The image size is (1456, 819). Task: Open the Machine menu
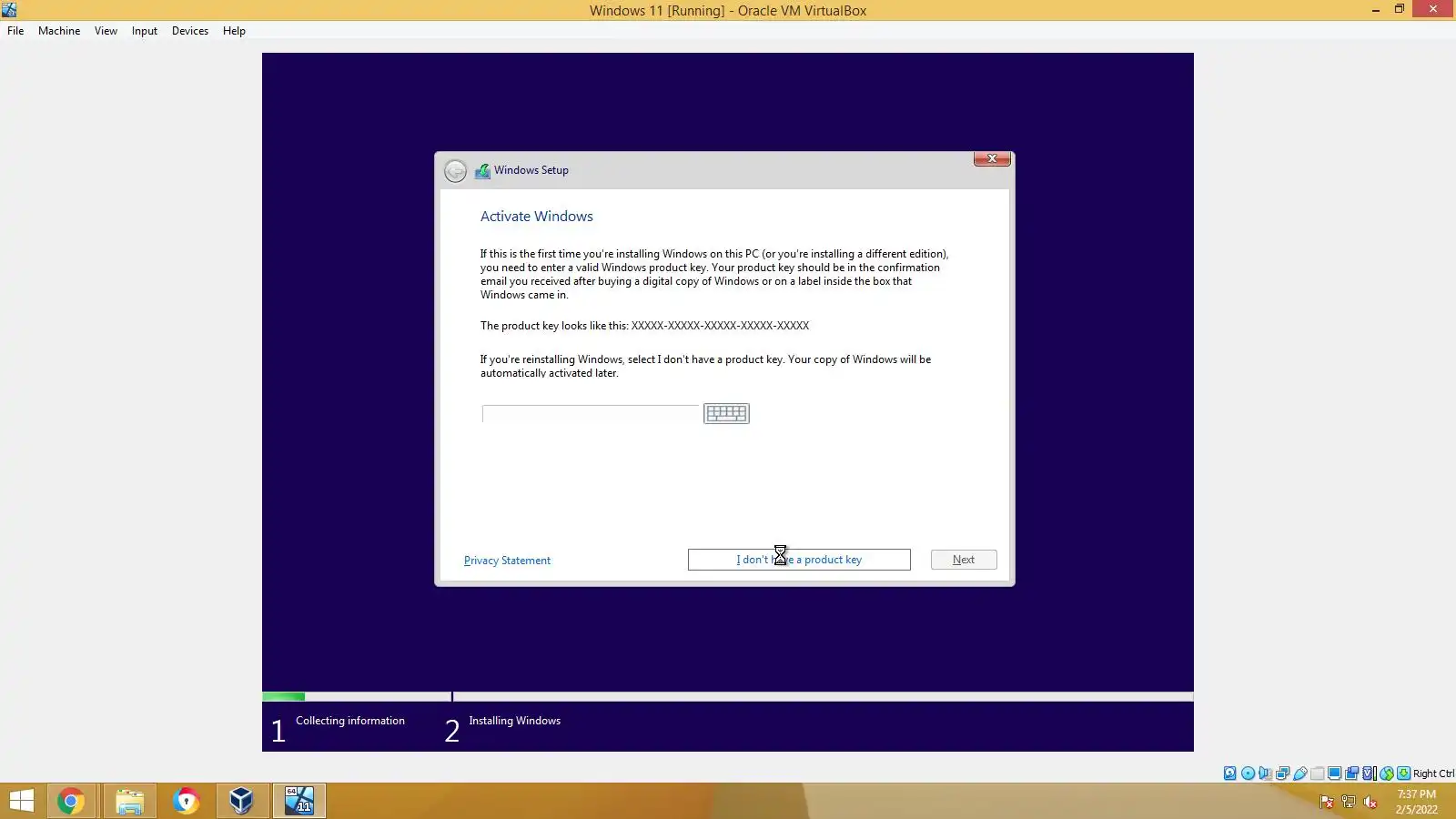click(59, 31)
